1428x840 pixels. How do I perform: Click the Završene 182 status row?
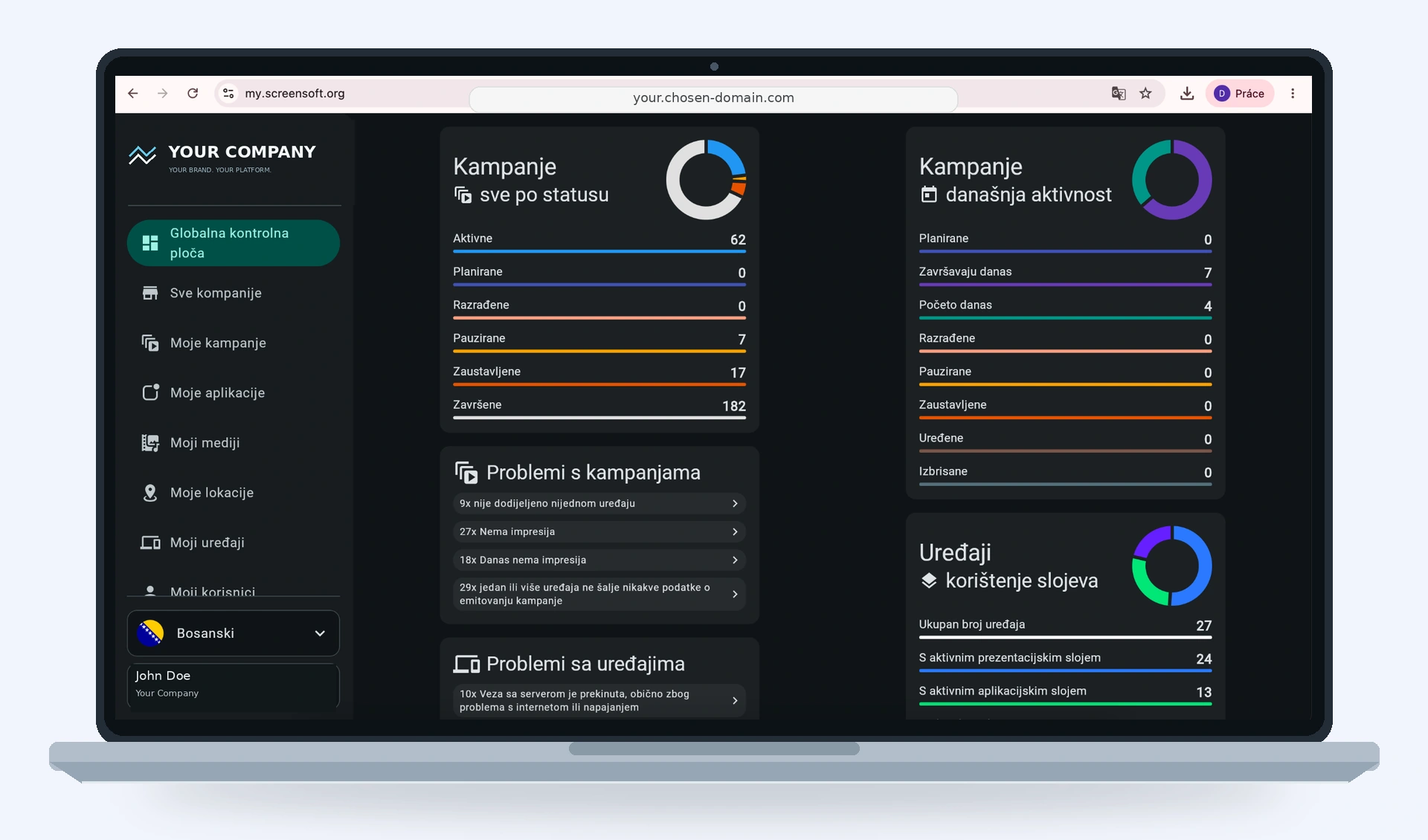pyautogui.click(x=599, y=408)
